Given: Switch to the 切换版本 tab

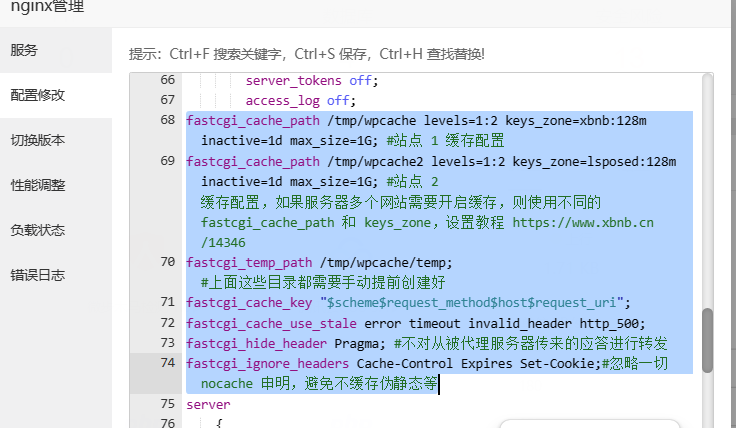Looking at the screenshot, I should click(x=38, y=140).
